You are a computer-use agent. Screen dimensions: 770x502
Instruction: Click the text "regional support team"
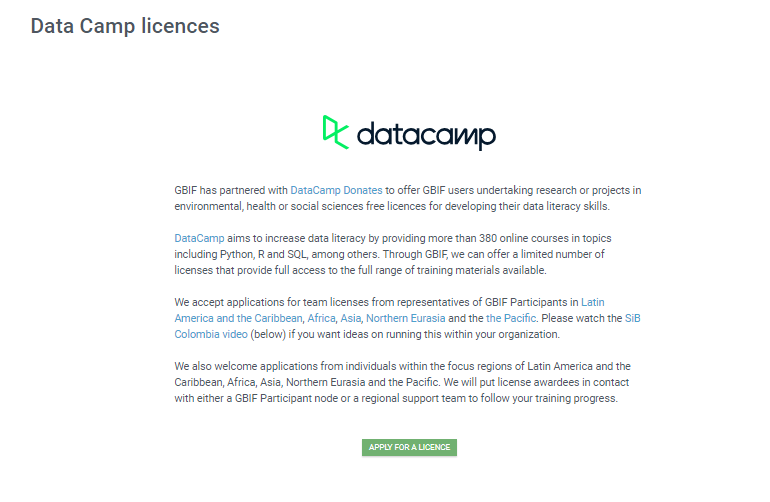coord(413,398)
